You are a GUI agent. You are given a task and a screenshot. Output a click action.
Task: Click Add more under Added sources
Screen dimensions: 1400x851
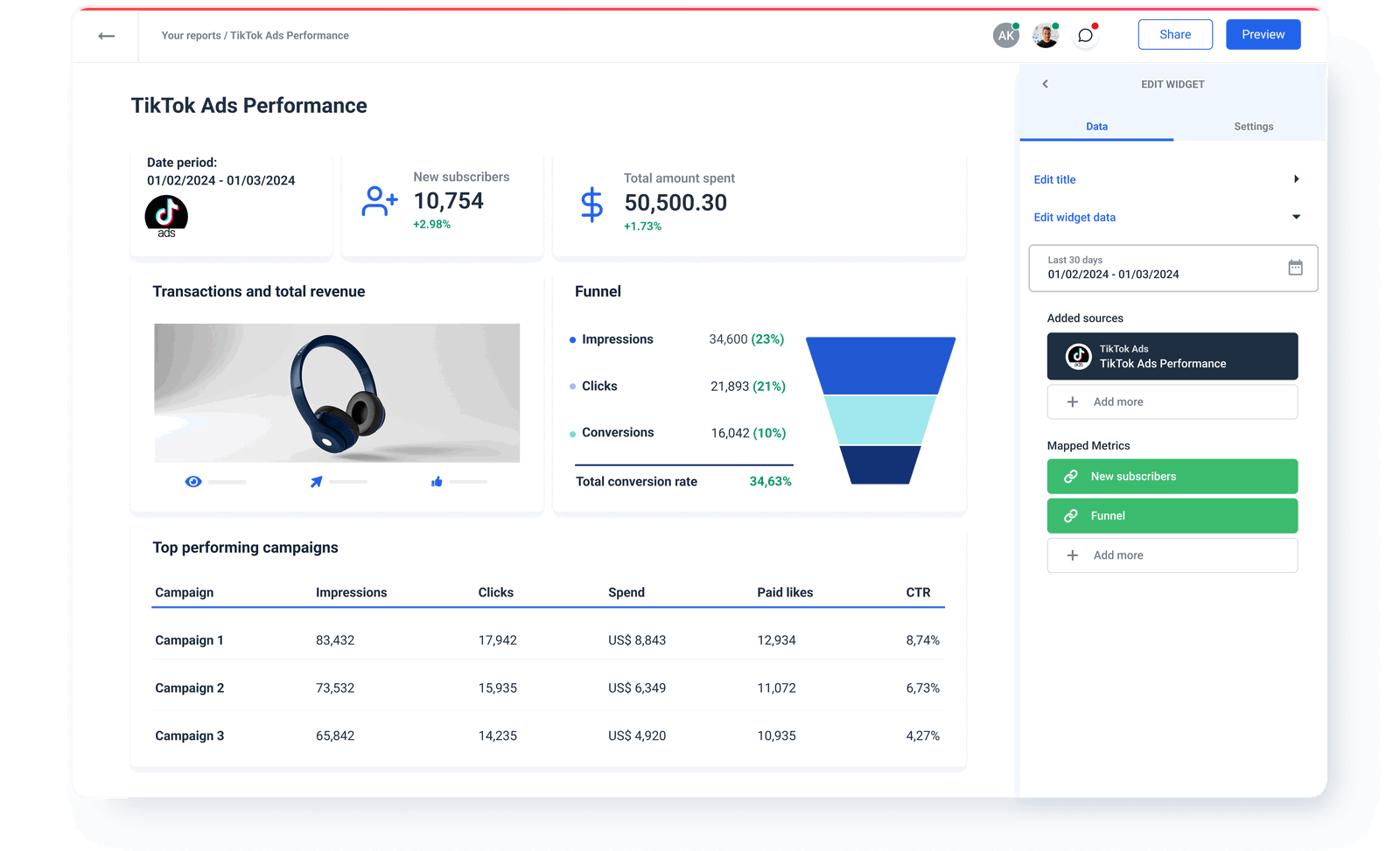coord(1172,401)
